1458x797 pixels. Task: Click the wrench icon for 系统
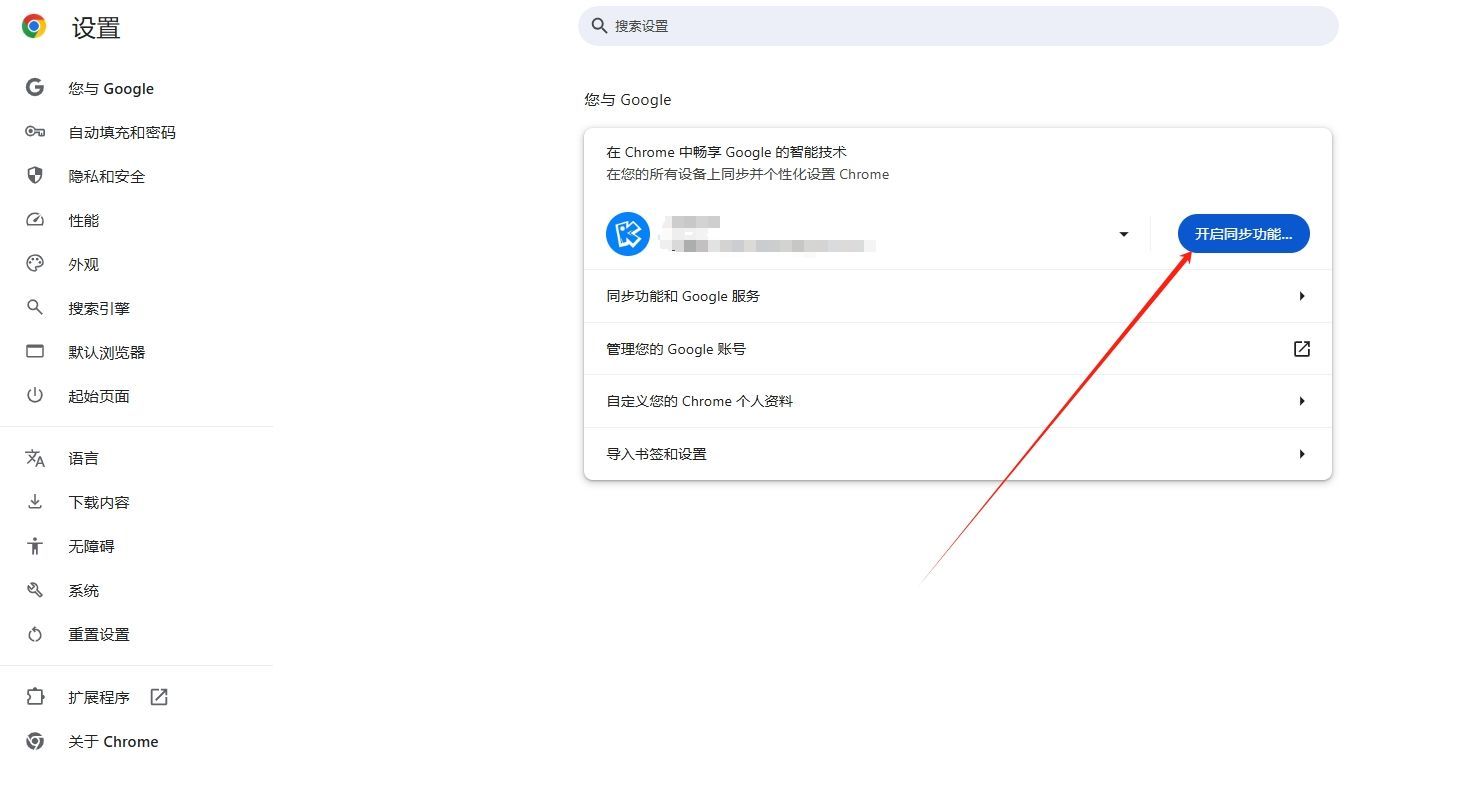coord(35,590)
